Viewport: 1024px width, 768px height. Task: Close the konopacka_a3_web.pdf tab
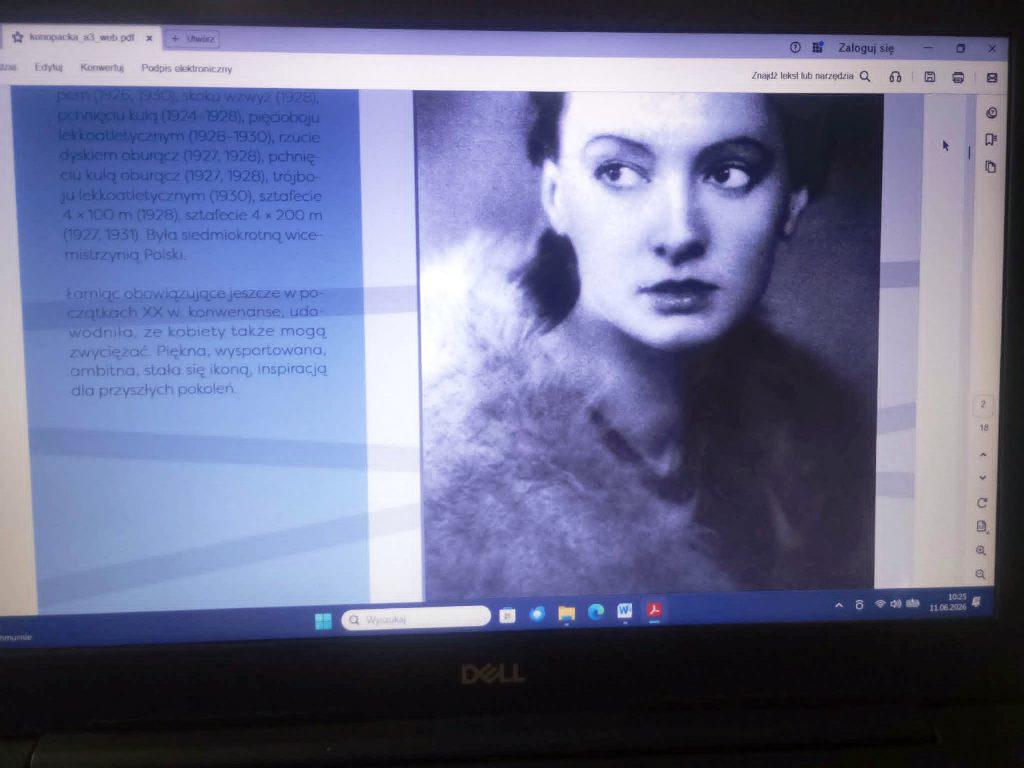click(149, 39)
